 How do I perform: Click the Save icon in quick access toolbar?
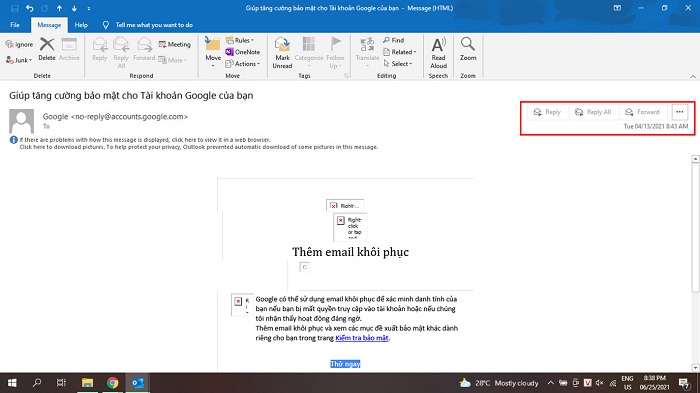pyautogui.click(x=15, y=8)
